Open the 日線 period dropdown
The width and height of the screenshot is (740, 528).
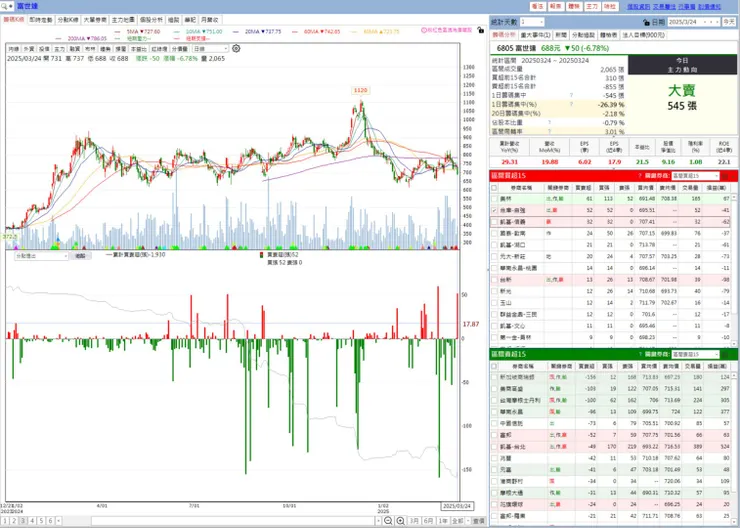coord(210,49)
